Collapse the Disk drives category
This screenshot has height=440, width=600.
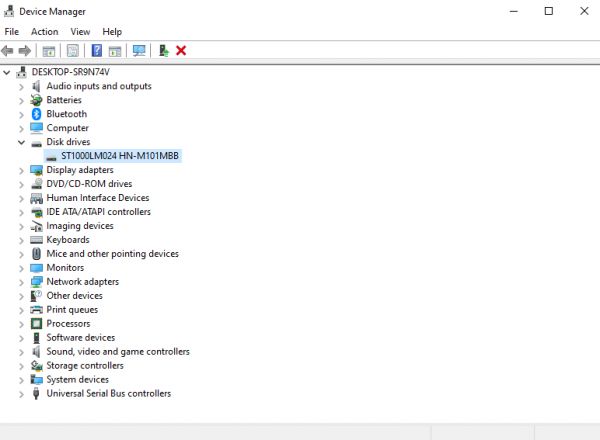[x=22, y=142]
